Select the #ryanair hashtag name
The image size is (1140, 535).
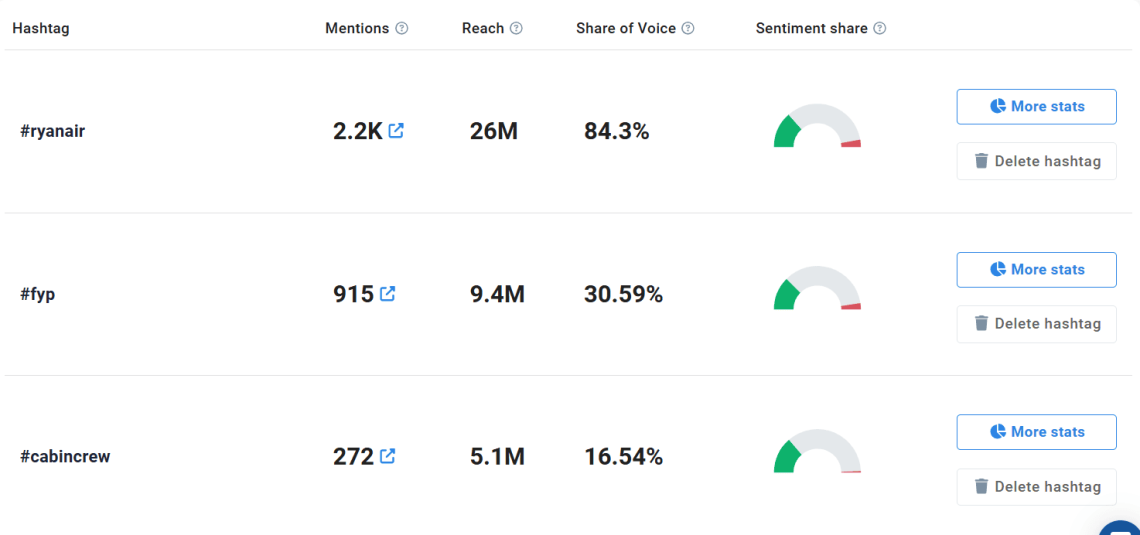point(53,132)
